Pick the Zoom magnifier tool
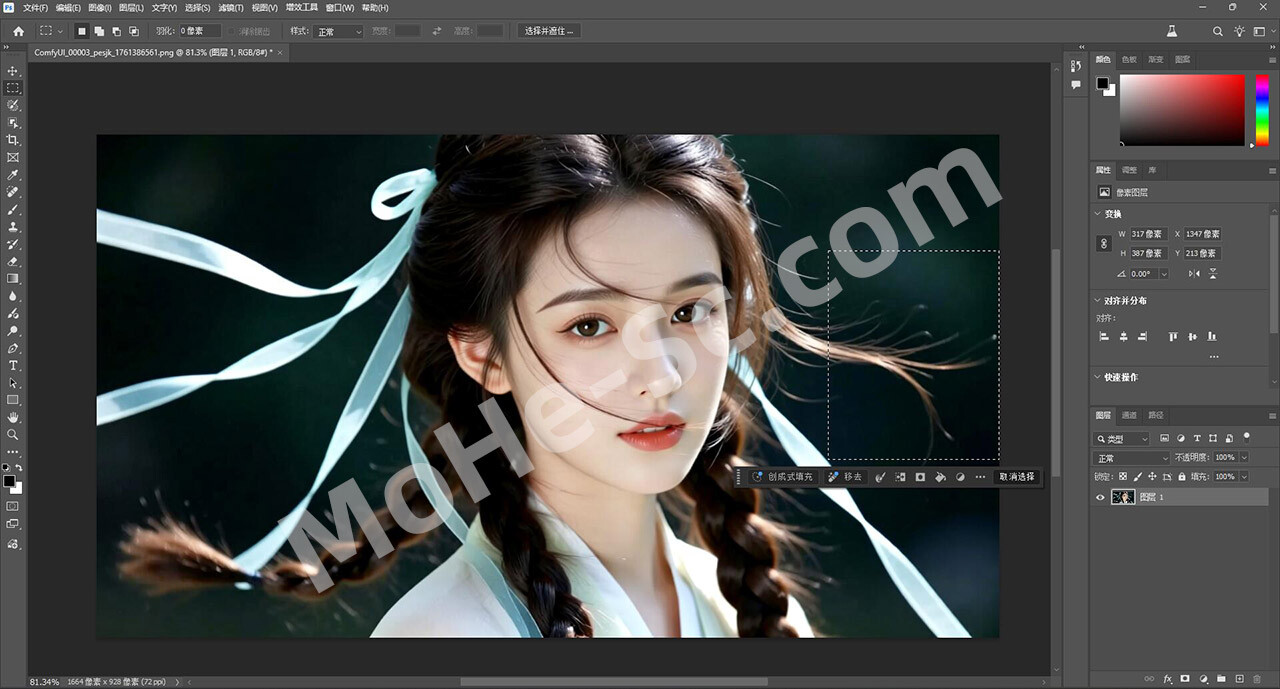The width and height of the screenshot is (1280, 689). pyautogui.click(x=13, y=435)
